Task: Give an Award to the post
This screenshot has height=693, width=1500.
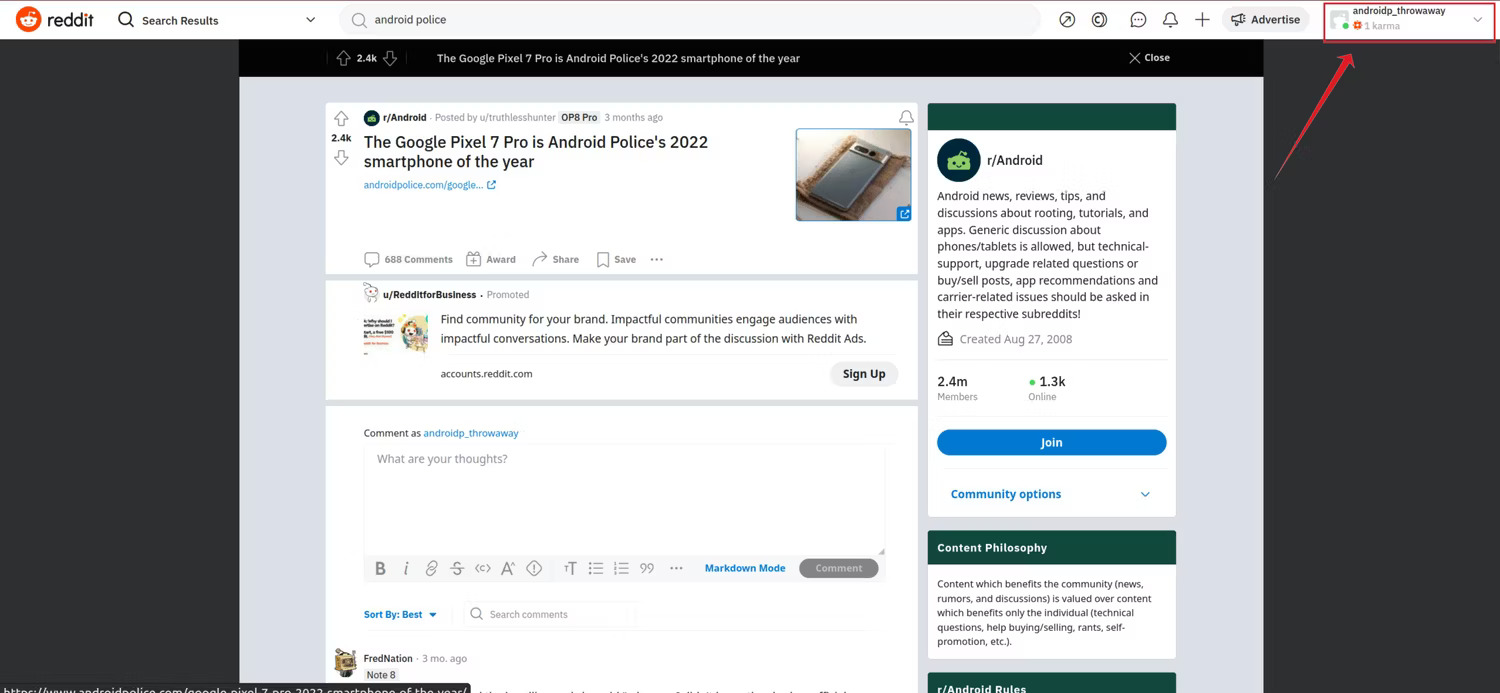Action: pyautogui.click(x=491, y=259)
